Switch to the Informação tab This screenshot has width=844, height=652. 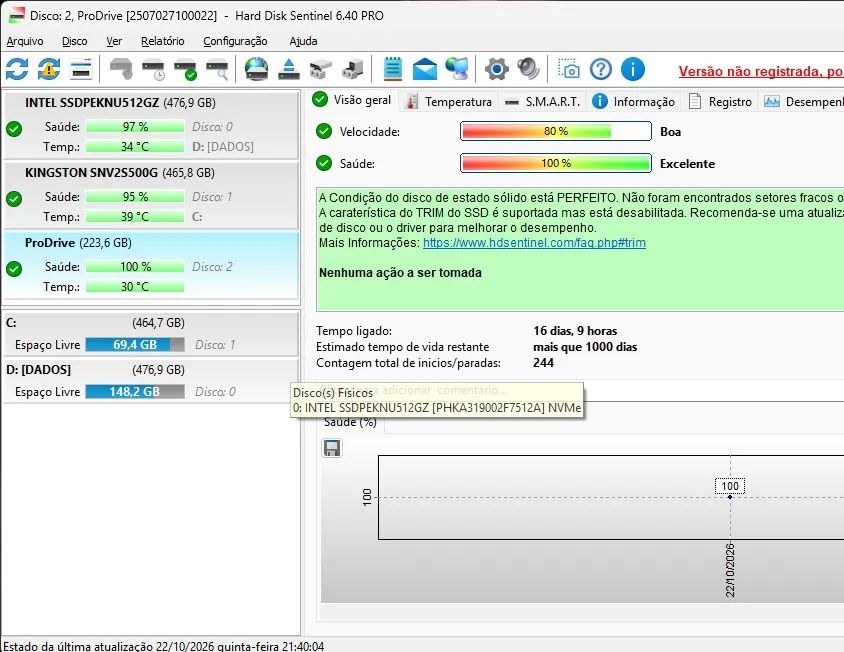(634, 101)
